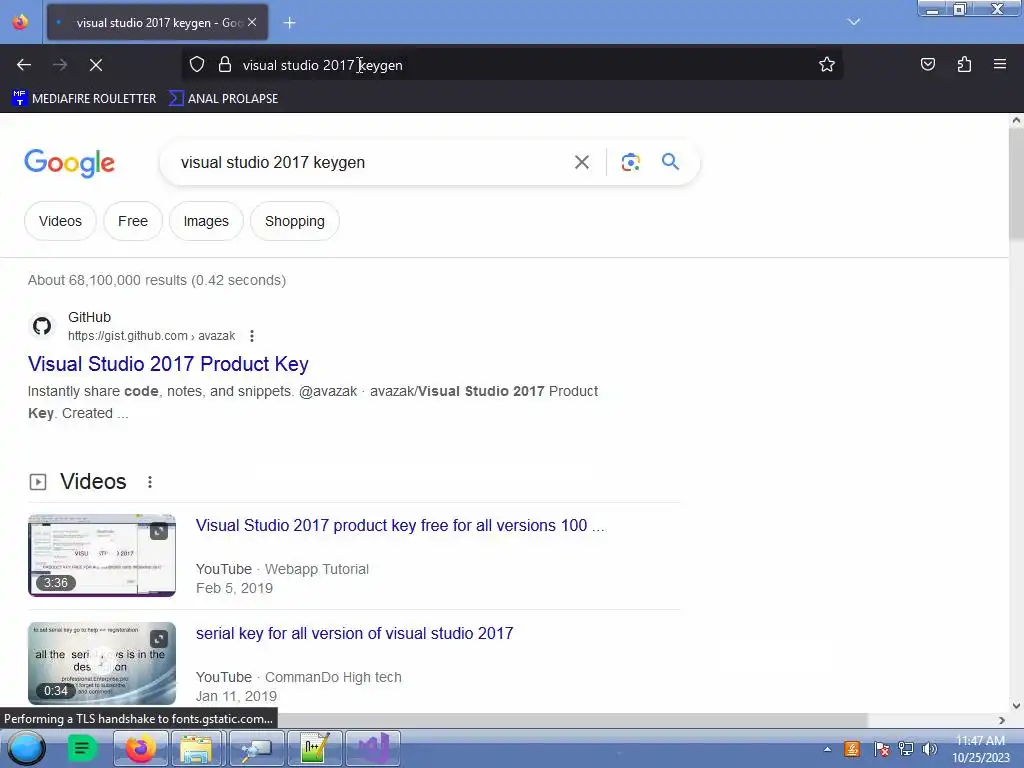Image resolution: width=1024 pixels, height=768 pixels.
Task: Open MEDIAFIRE ROULETTER bookmark
Action: click(84, 99)
